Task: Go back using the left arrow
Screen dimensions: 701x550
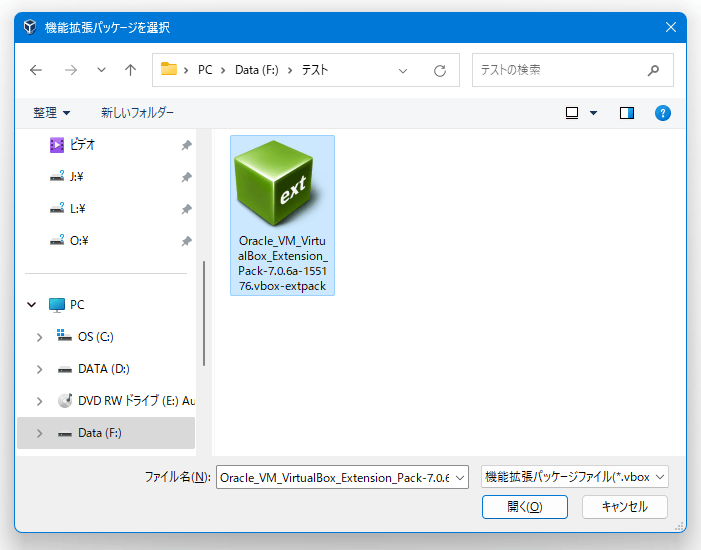Action: point(36,70)
